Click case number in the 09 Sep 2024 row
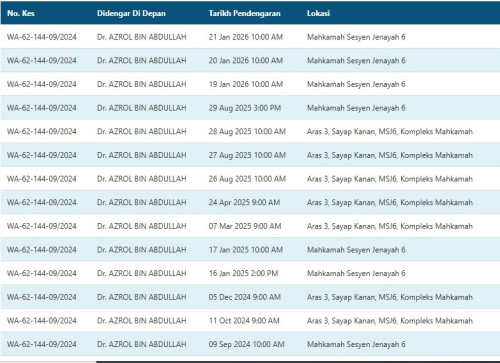Viewport: 500px width, 363px height. click(x=42, y=344)
